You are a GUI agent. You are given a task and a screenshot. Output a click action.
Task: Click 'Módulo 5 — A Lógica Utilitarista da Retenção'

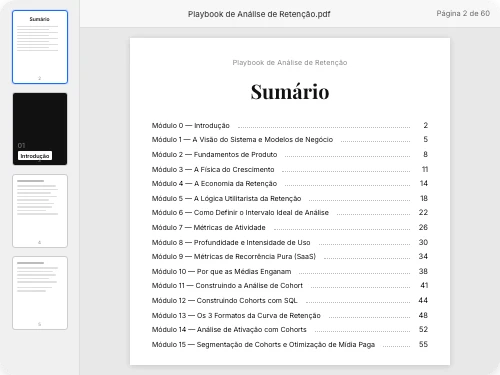coord(226,199)
